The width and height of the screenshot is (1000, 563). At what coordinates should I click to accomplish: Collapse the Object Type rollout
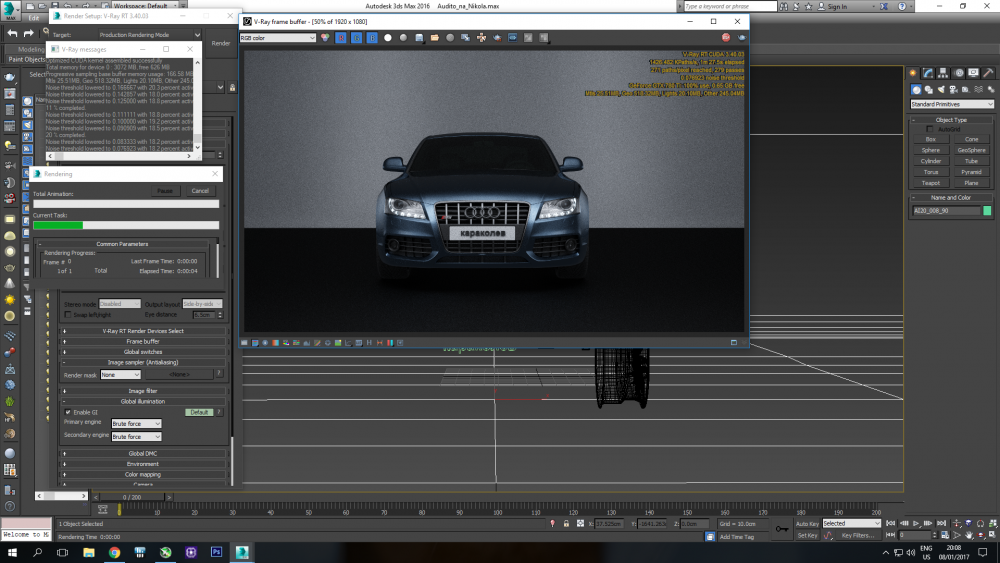coord(951,120)
